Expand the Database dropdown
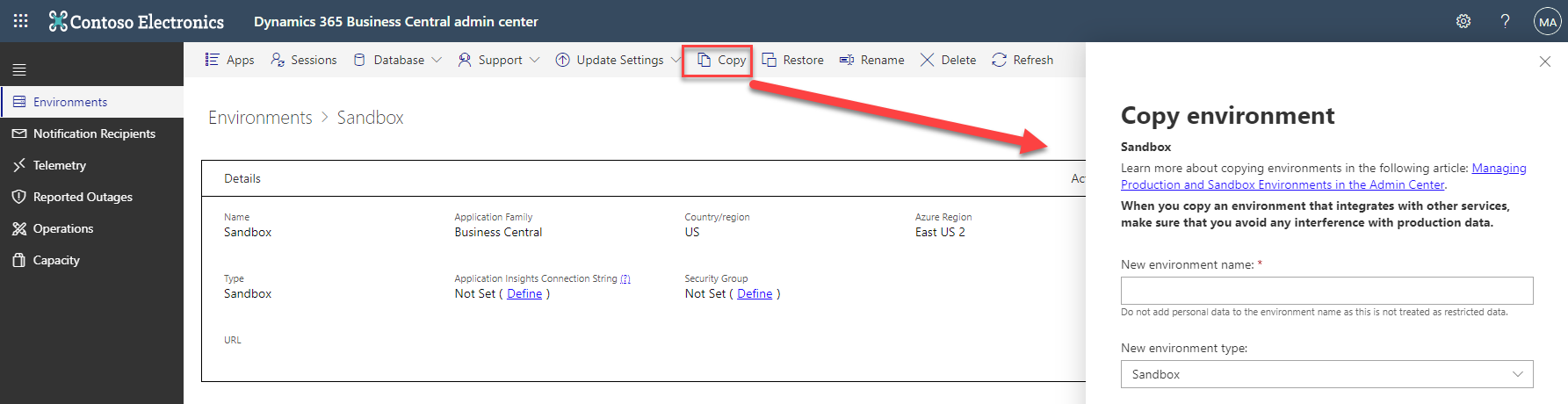1568x404 pixels. (x=397, y=60)
